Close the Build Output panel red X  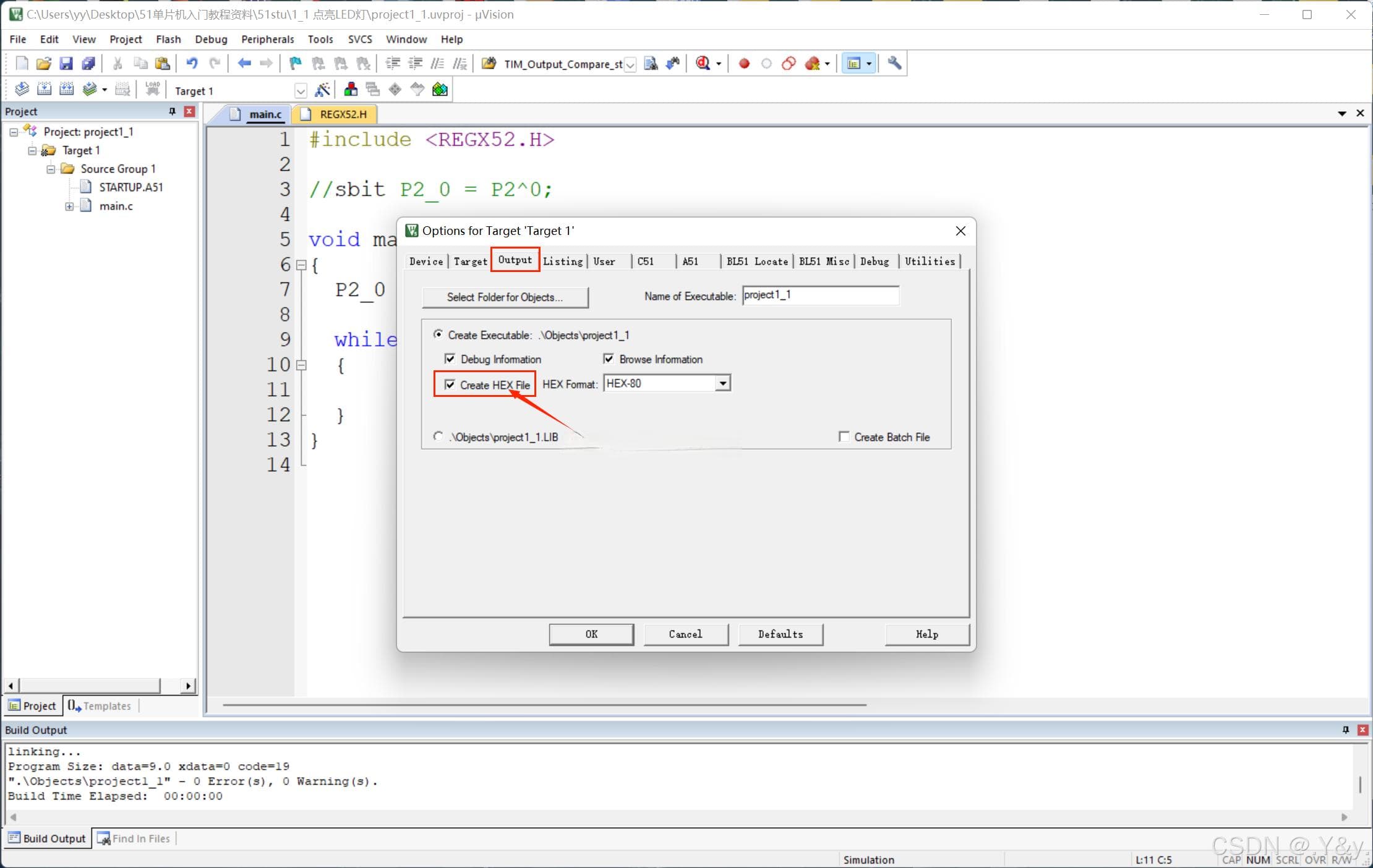coord(1362,730)
